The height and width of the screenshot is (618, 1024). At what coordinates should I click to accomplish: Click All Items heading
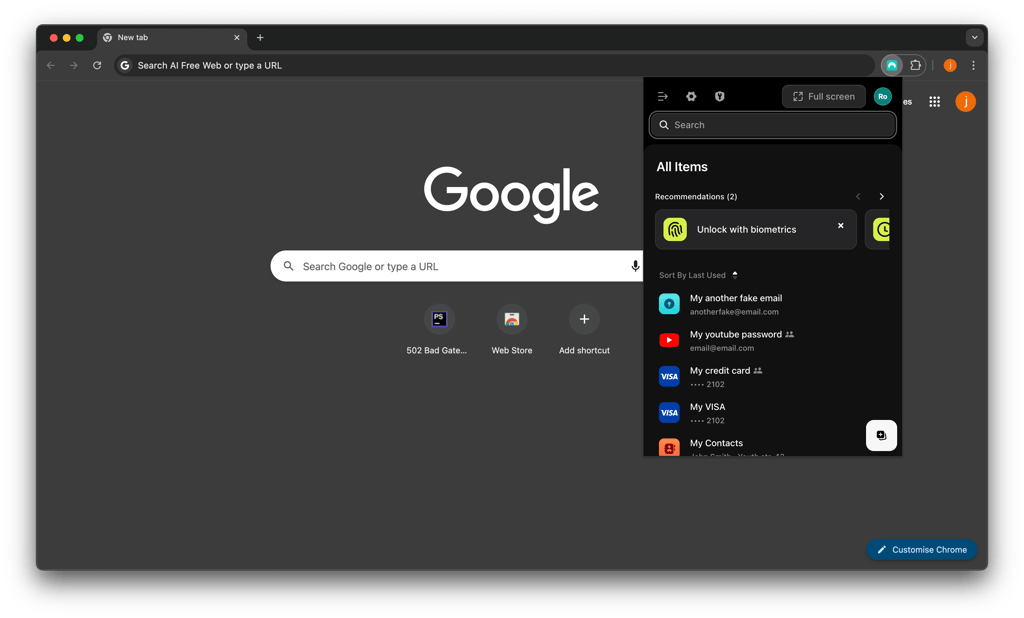[x=682, y=167]
